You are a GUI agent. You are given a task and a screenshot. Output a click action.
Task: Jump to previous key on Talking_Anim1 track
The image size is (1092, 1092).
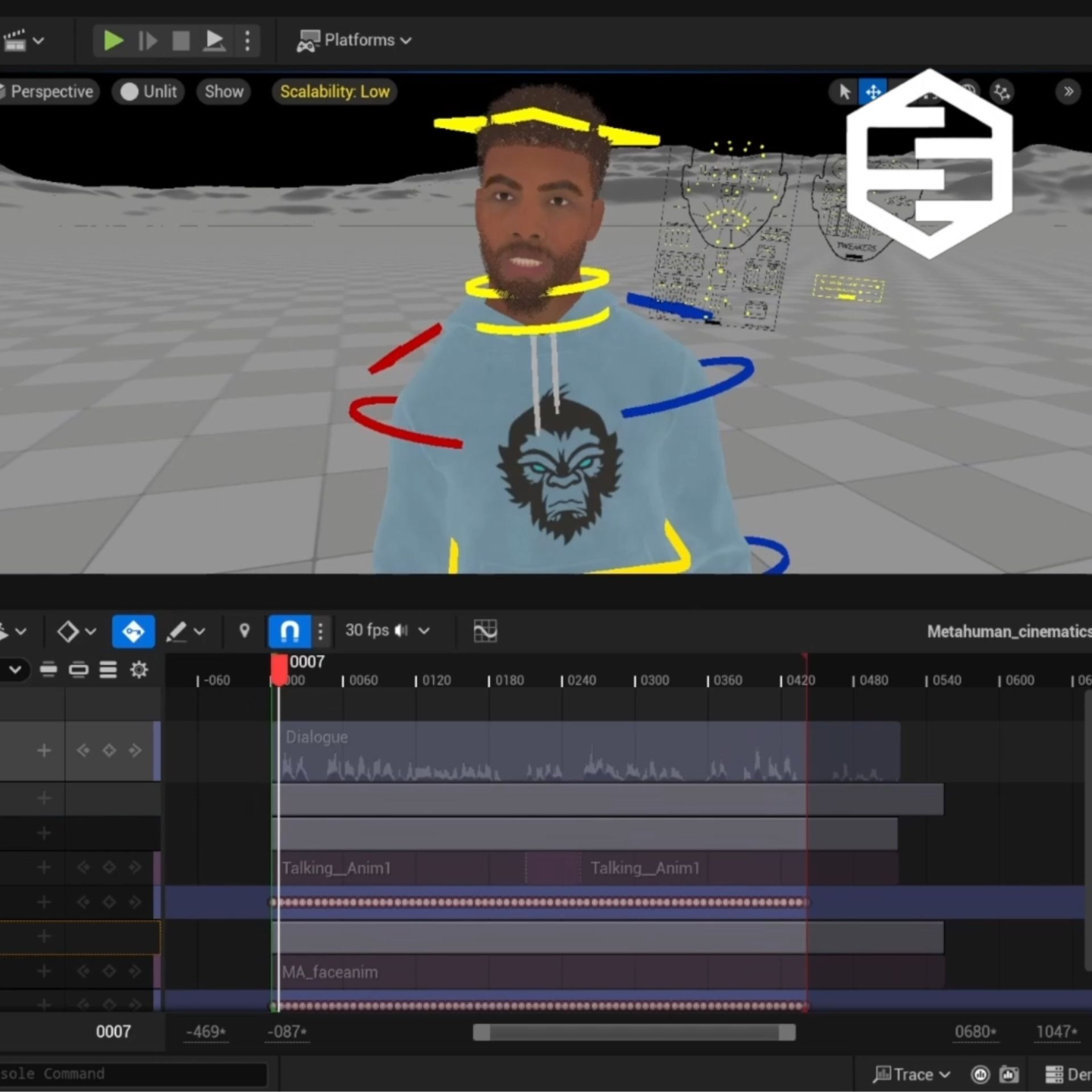coord(83,868)
